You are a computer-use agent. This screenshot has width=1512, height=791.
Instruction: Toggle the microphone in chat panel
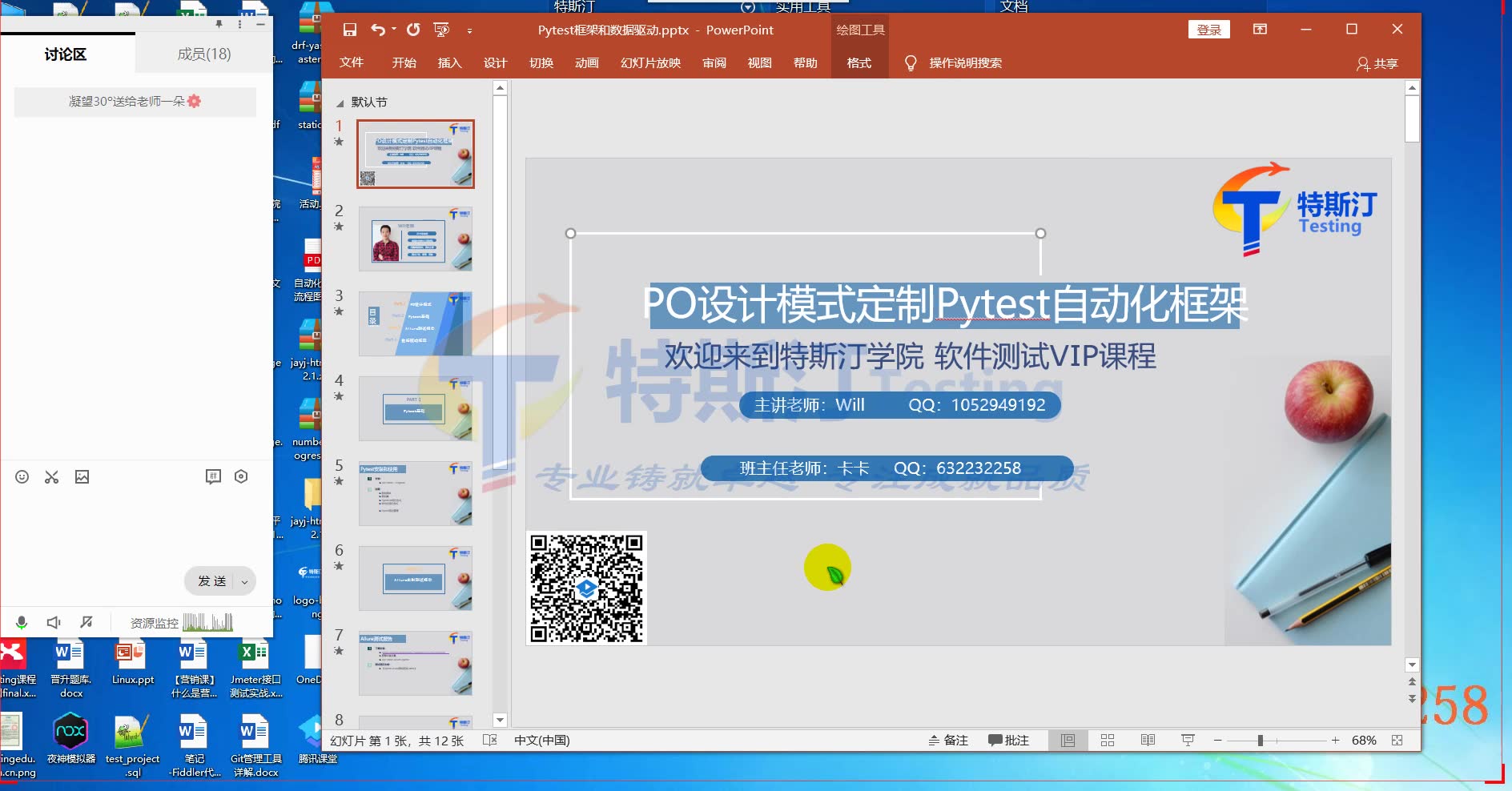coord(22,622)
